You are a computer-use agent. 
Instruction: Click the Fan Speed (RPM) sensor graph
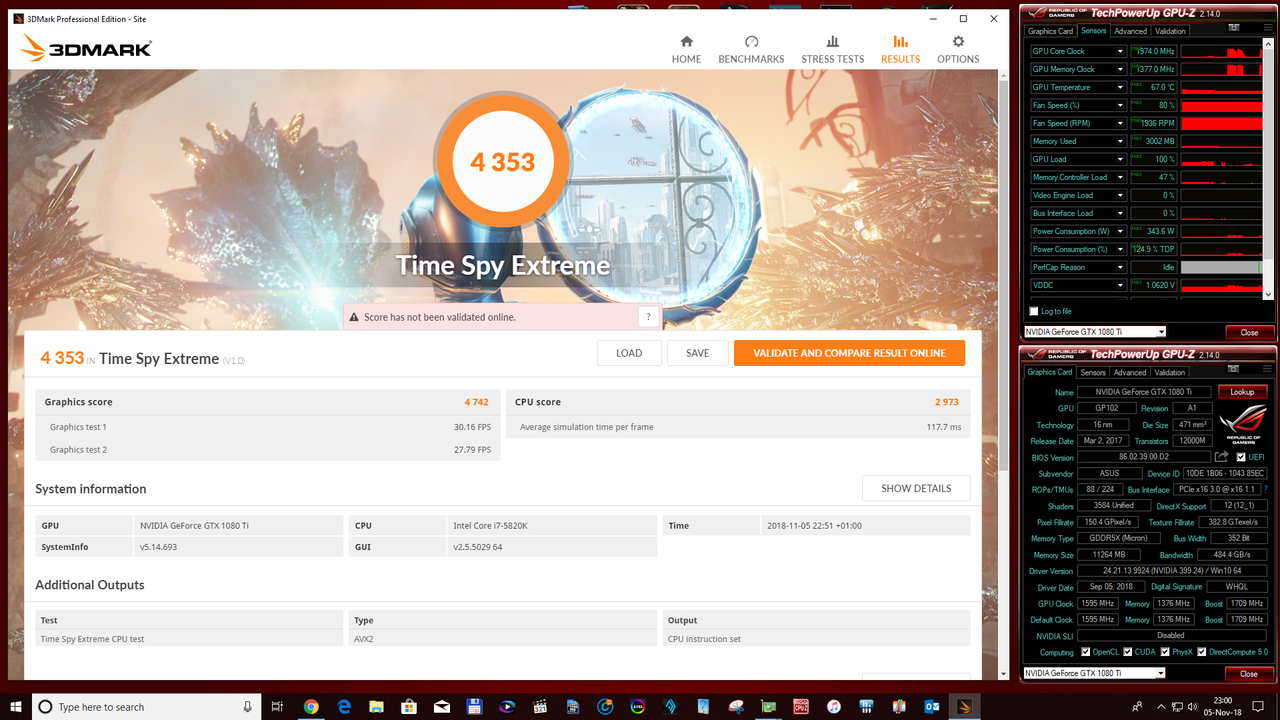(1221, 123)
